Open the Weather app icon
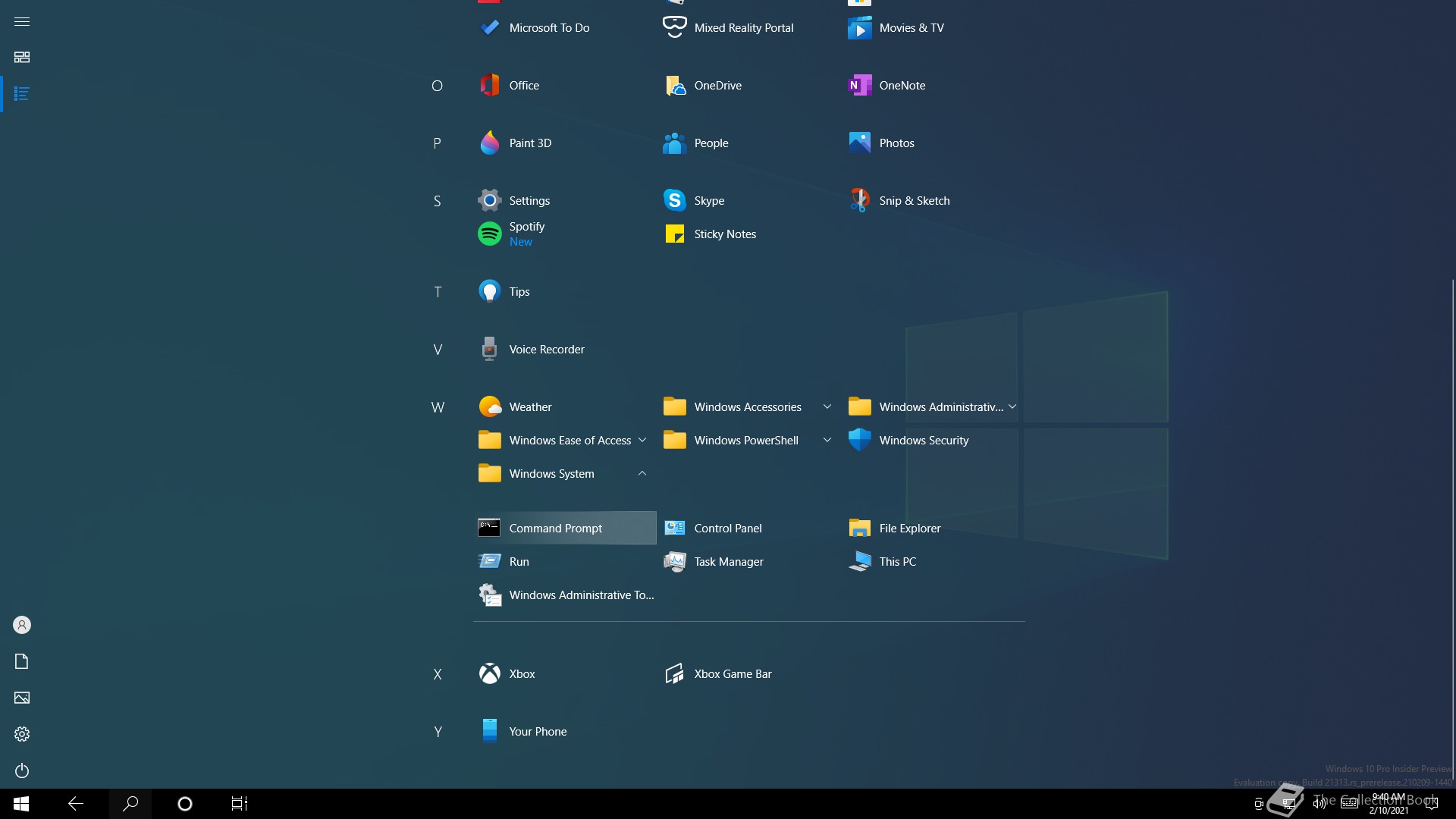 [x=490, y=407]
